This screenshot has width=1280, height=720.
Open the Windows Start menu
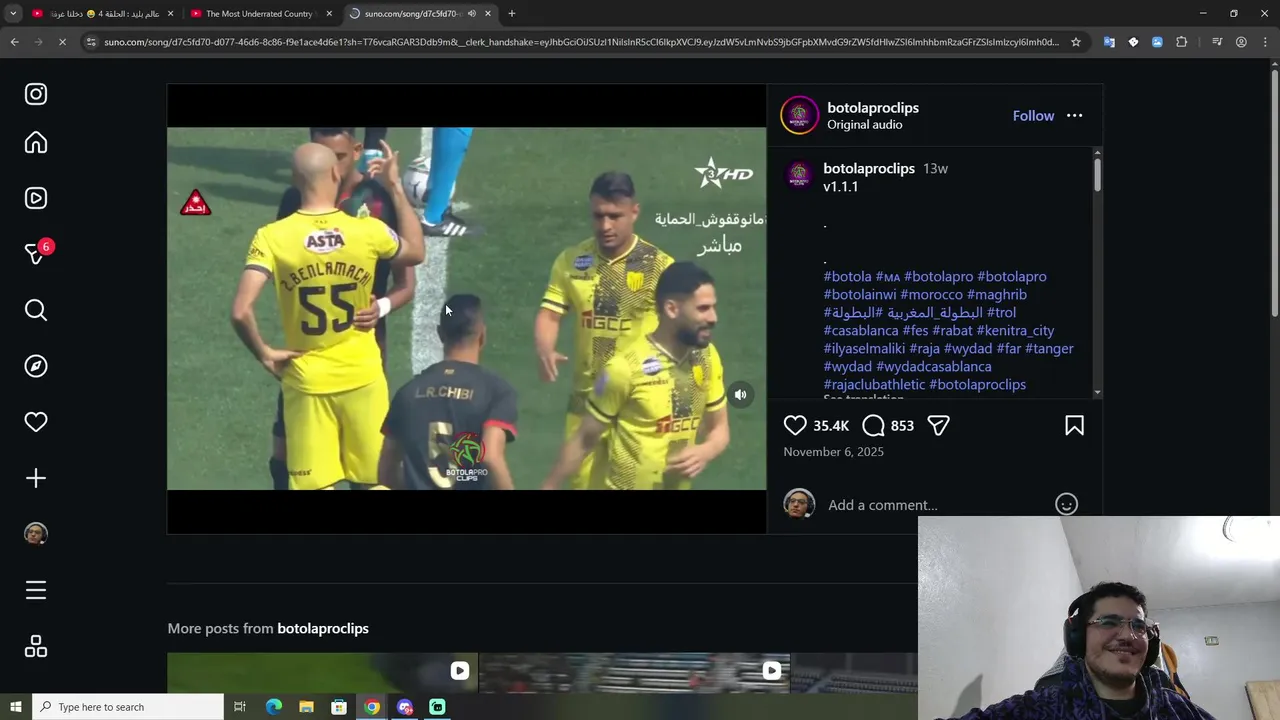point(15,707)
